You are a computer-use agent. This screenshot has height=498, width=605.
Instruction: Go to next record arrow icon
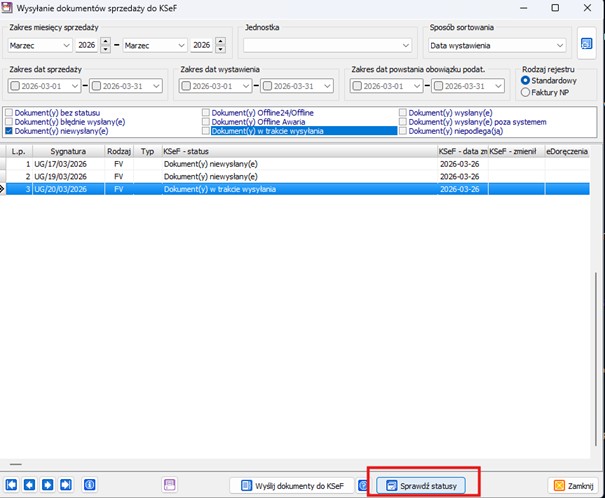click(47, 485)
